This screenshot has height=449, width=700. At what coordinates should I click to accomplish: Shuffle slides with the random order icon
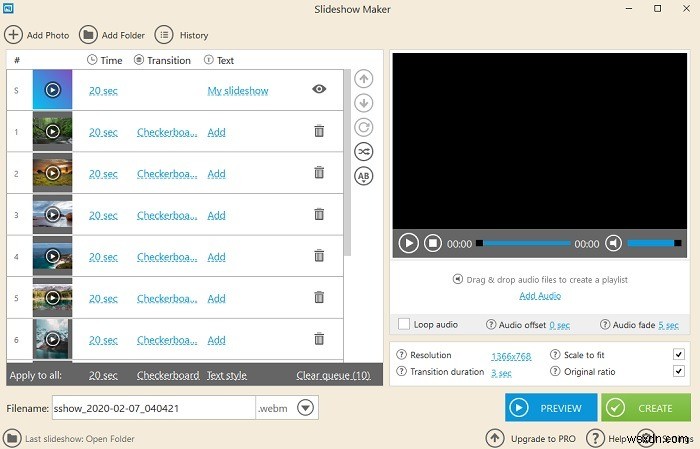pos(364,151)
